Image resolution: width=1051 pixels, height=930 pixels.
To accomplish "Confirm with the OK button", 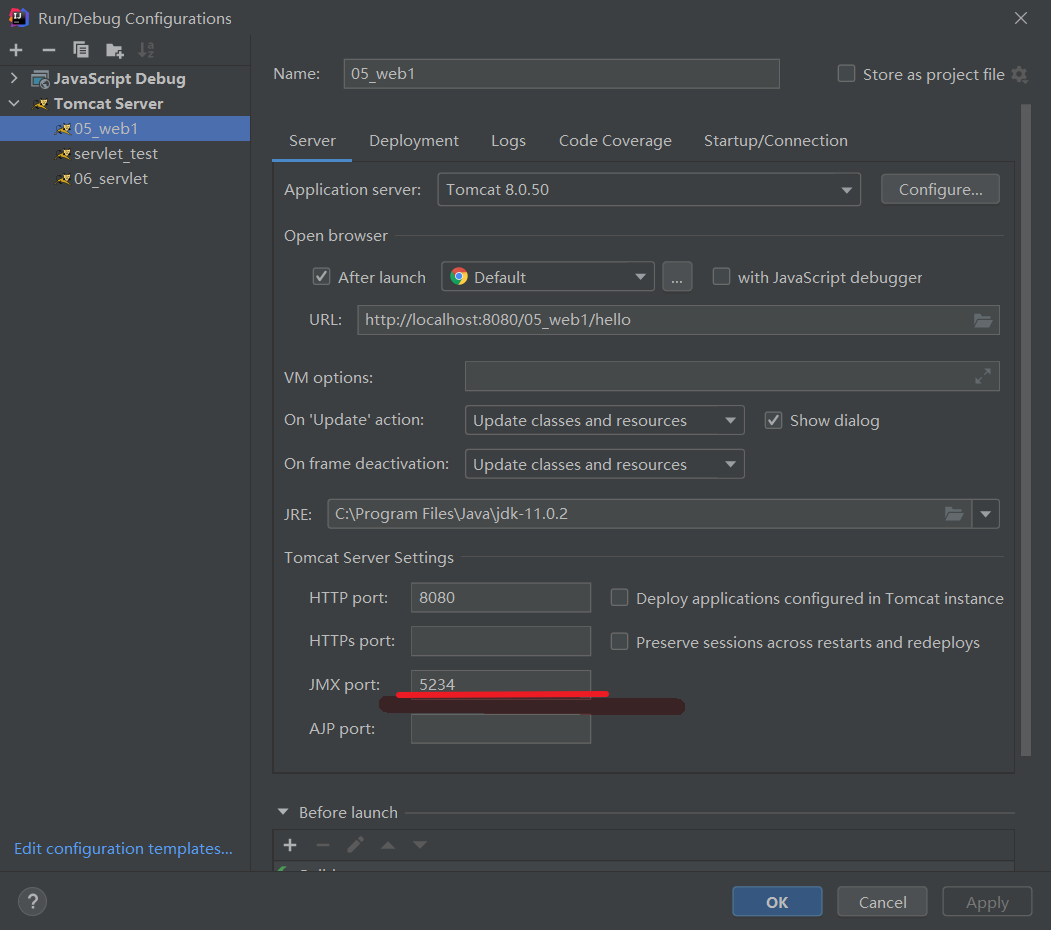I will point(777,902).
